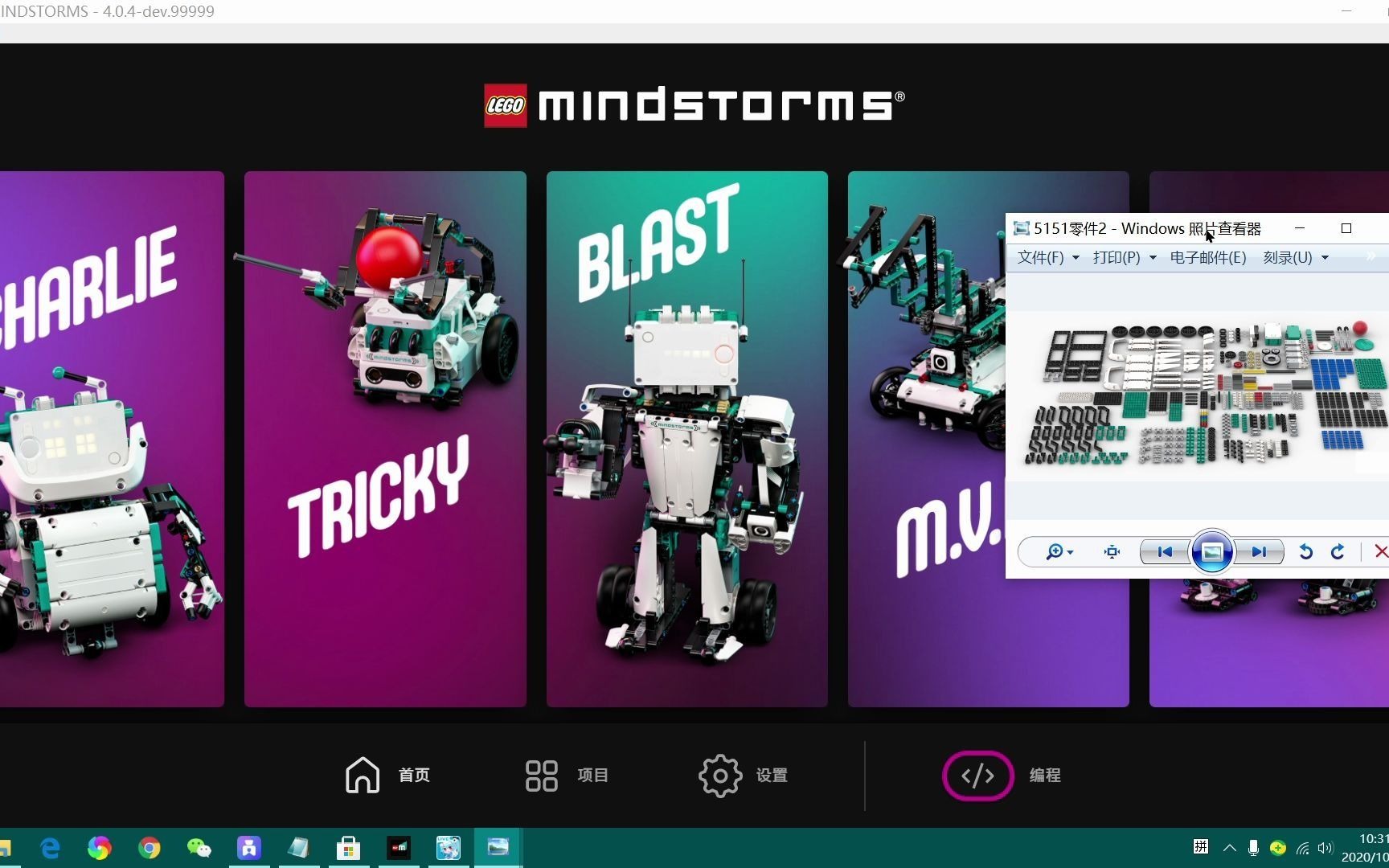This screenshot has height=868, width=1389.
Task: Open the Charlie robot card
Action: (112, 439)
